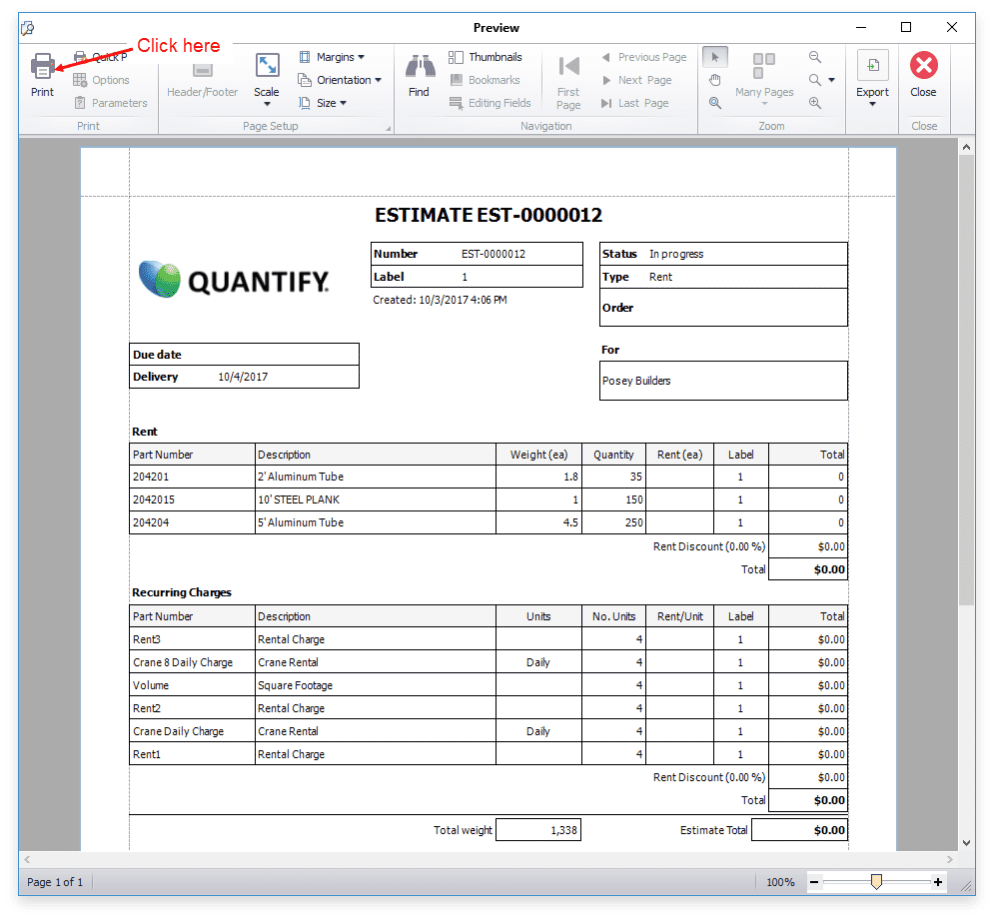Decrease zoom with status bar minus
994x920 pixels.
pyautogui.click(x=815, y=882)
